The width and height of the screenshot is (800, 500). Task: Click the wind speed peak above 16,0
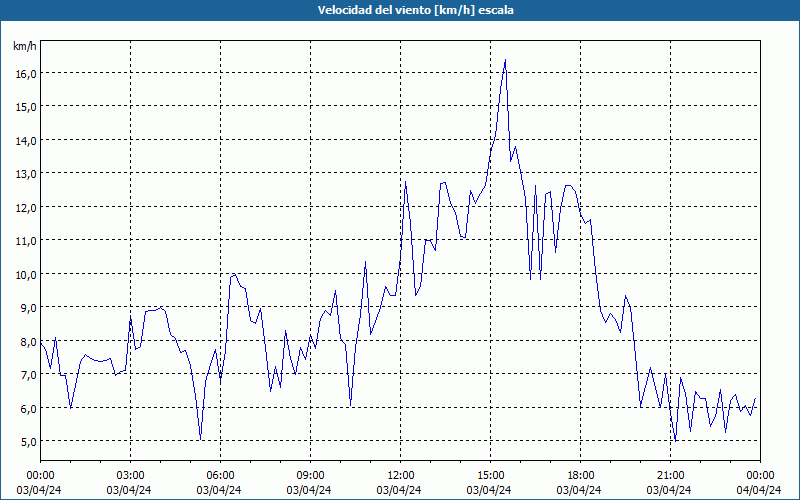coord(505,60)
